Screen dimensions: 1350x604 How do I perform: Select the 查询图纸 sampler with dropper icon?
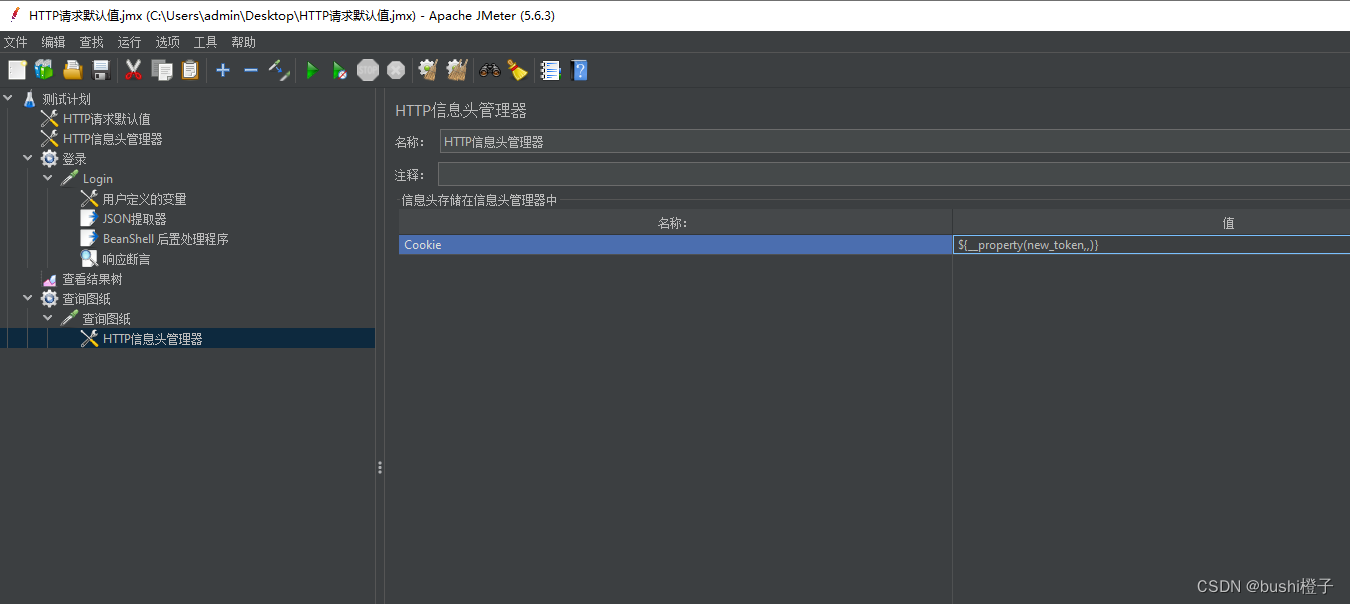click(x=107, y=319)
